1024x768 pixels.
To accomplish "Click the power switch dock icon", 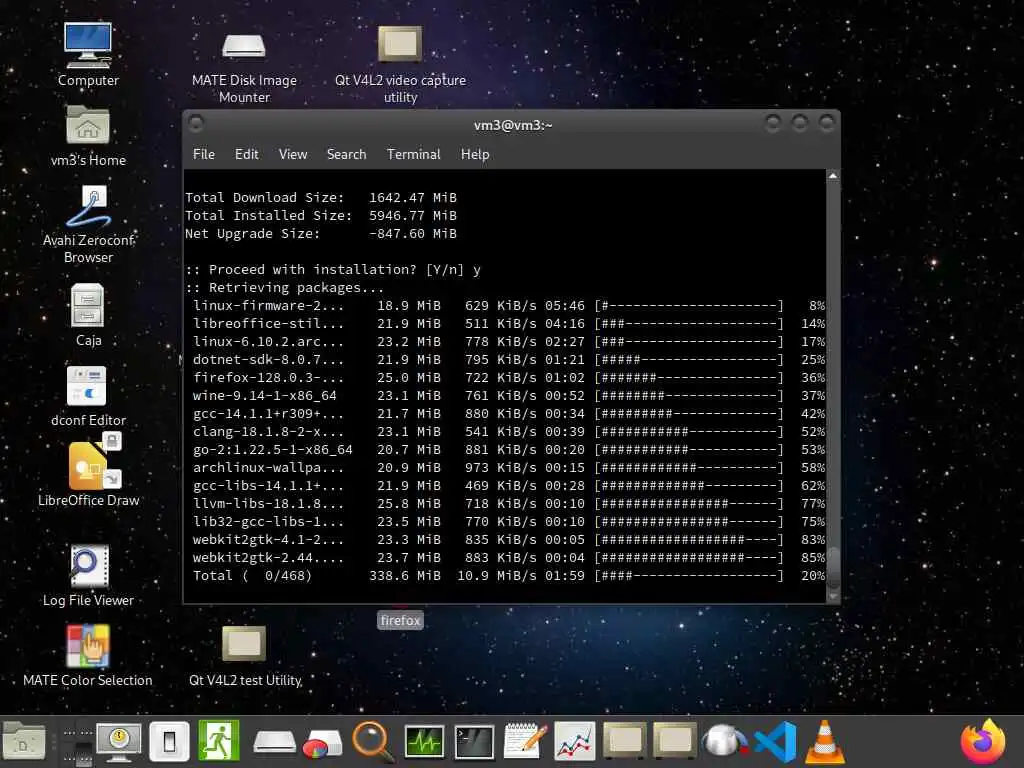I will coord(169,741).
